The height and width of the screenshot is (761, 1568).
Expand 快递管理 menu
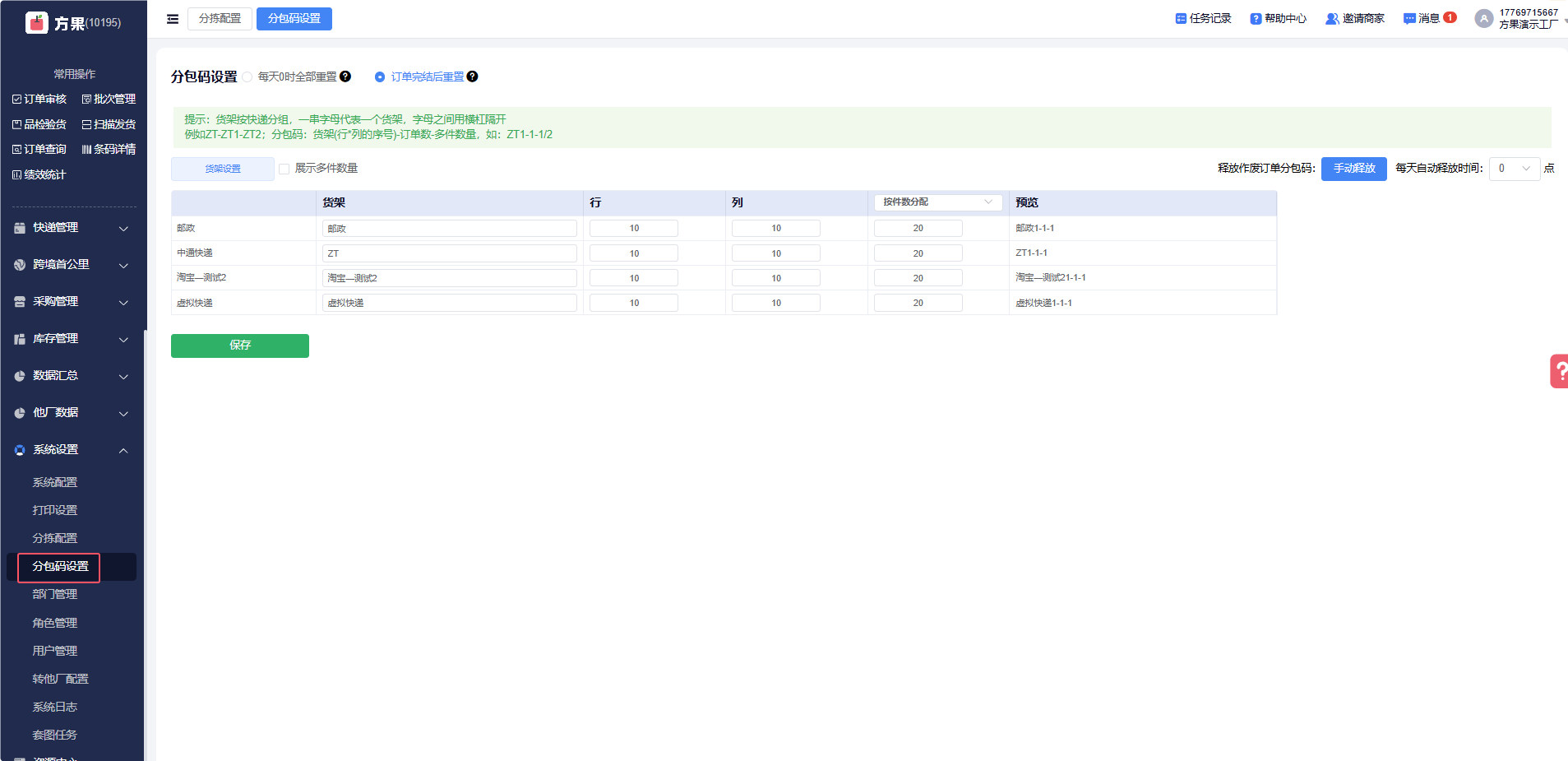point(72,228)
